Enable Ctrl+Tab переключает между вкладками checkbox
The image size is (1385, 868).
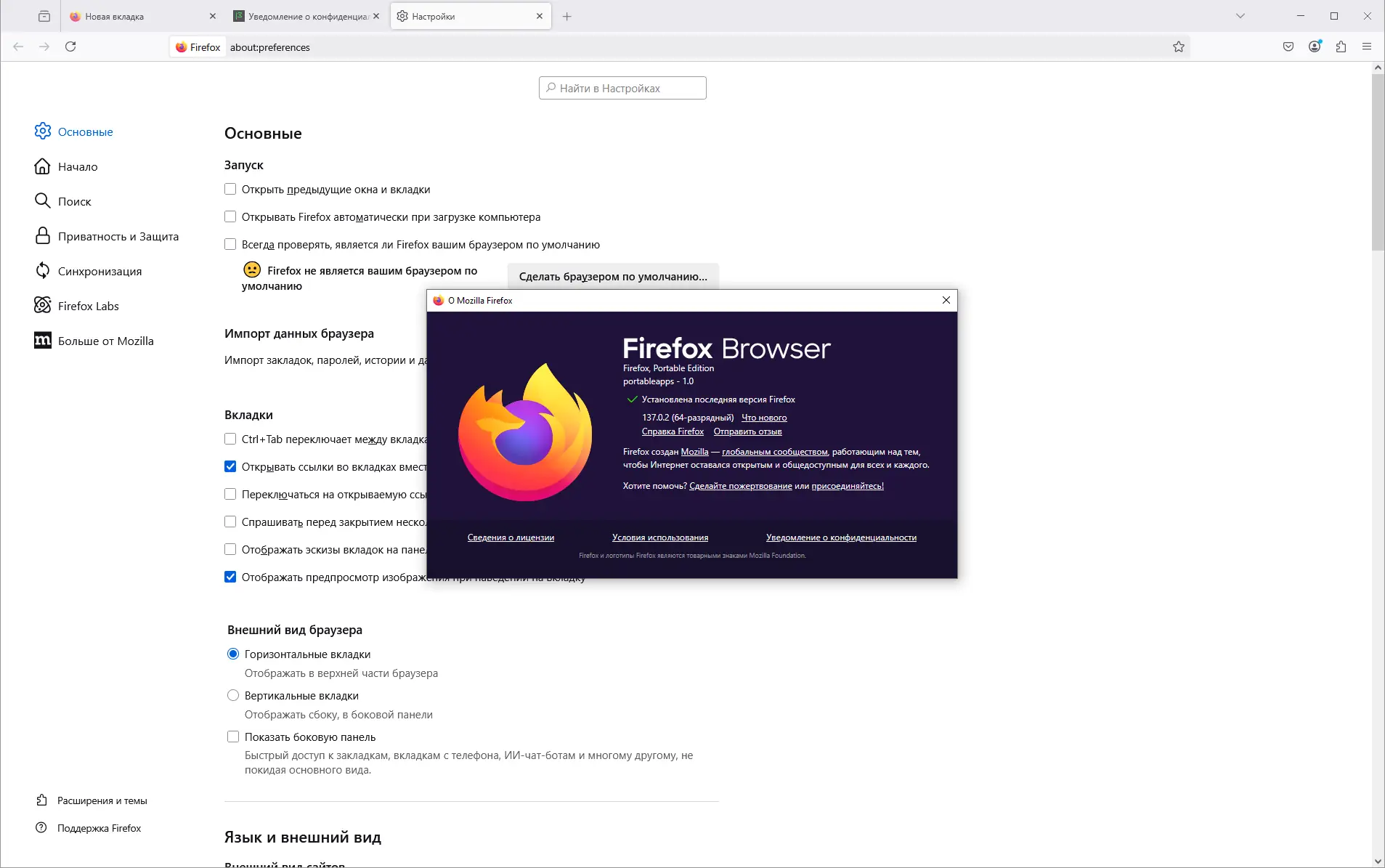pos(230,439)
